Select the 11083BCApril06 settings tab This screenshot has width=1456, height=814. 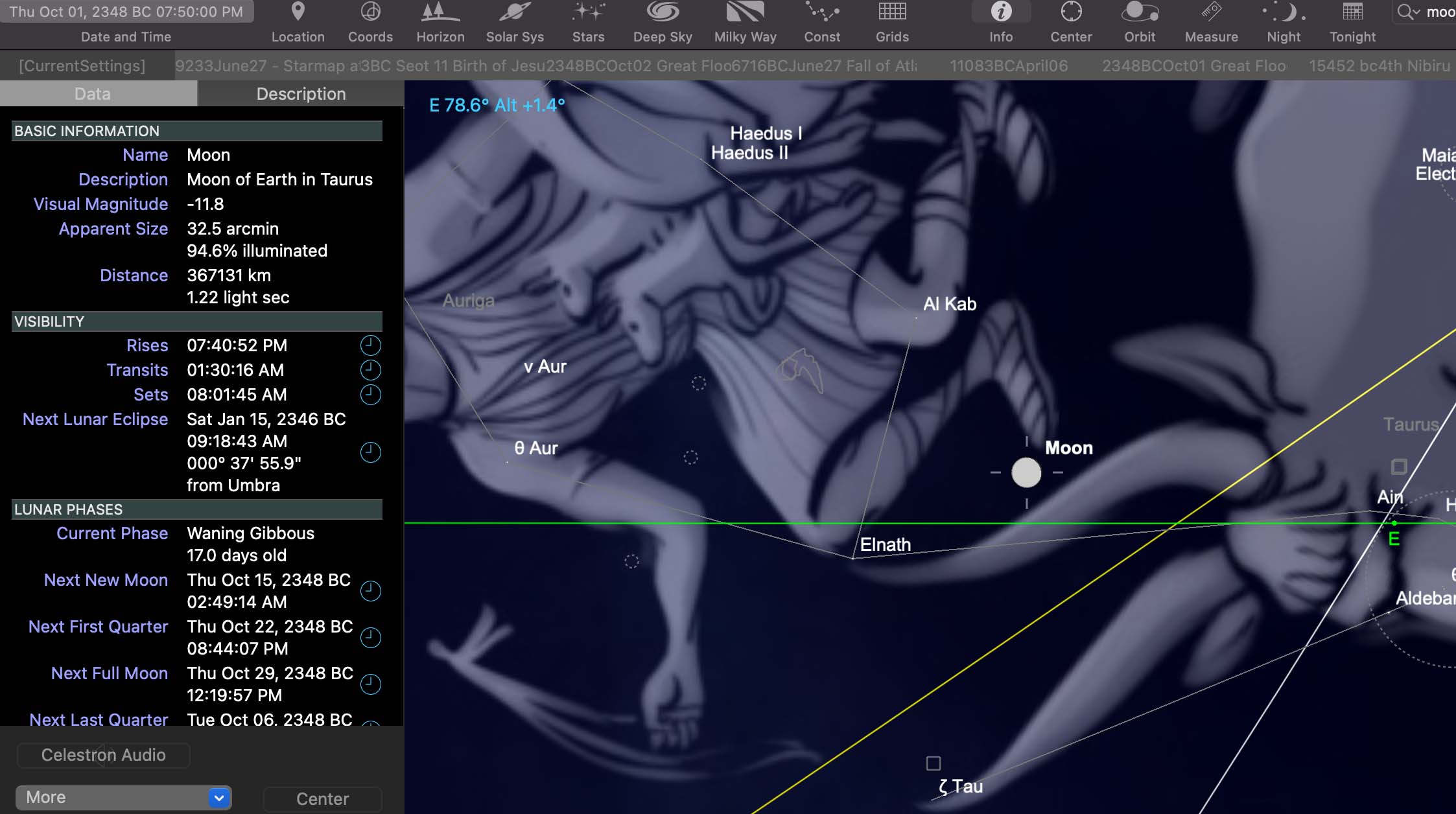pyautogui.click(x=1009, y=65)
